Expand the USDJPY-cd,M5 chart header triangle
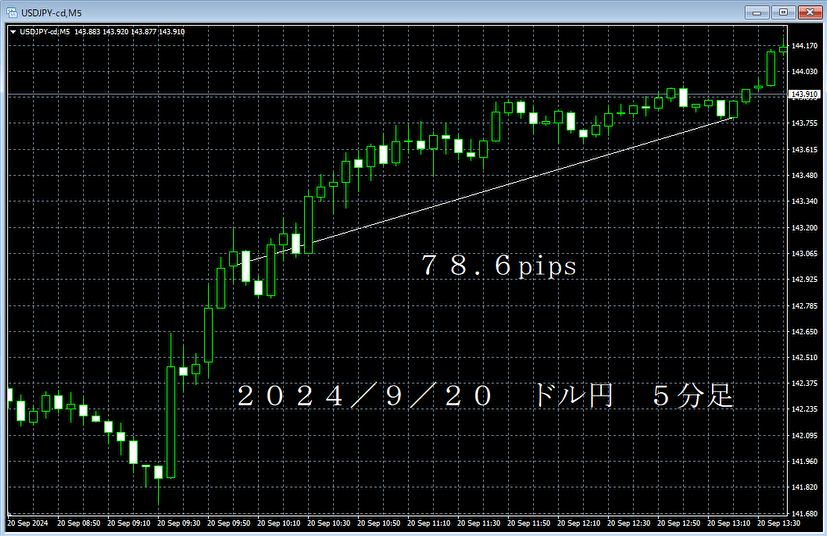827x536 pixels. tap(13, 32)
